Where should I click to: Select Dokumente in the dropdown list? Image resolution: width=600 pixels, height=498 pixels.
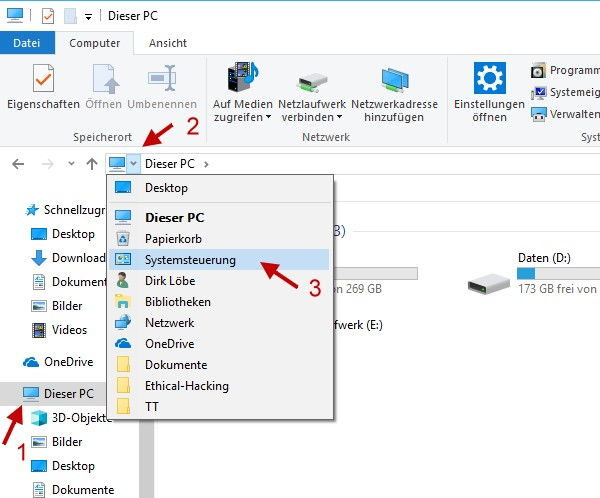[x=219, y=365]
